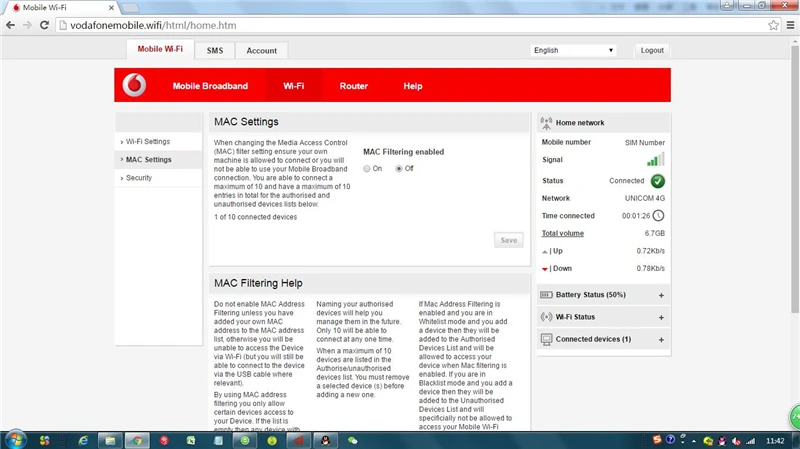Click the clock icon next to Time connected
The height and width of the screenshot is (449, 800).
659,215
